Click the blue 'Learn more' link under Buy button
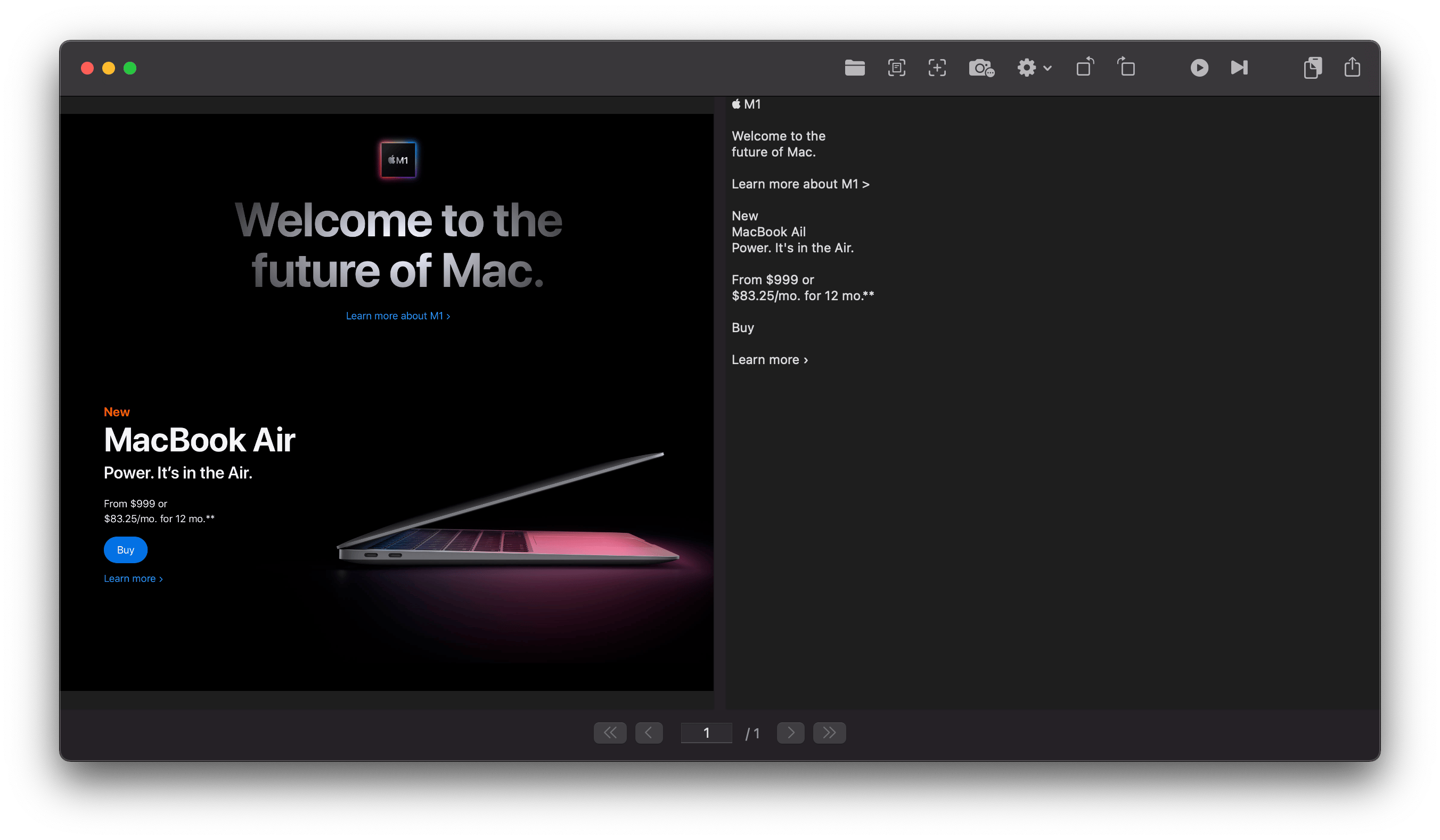 [x=134, y=579]
